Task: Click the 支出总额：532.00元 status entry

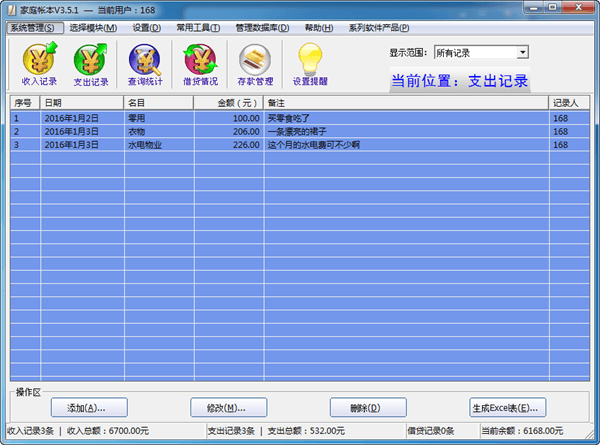Action: (306, 431)
